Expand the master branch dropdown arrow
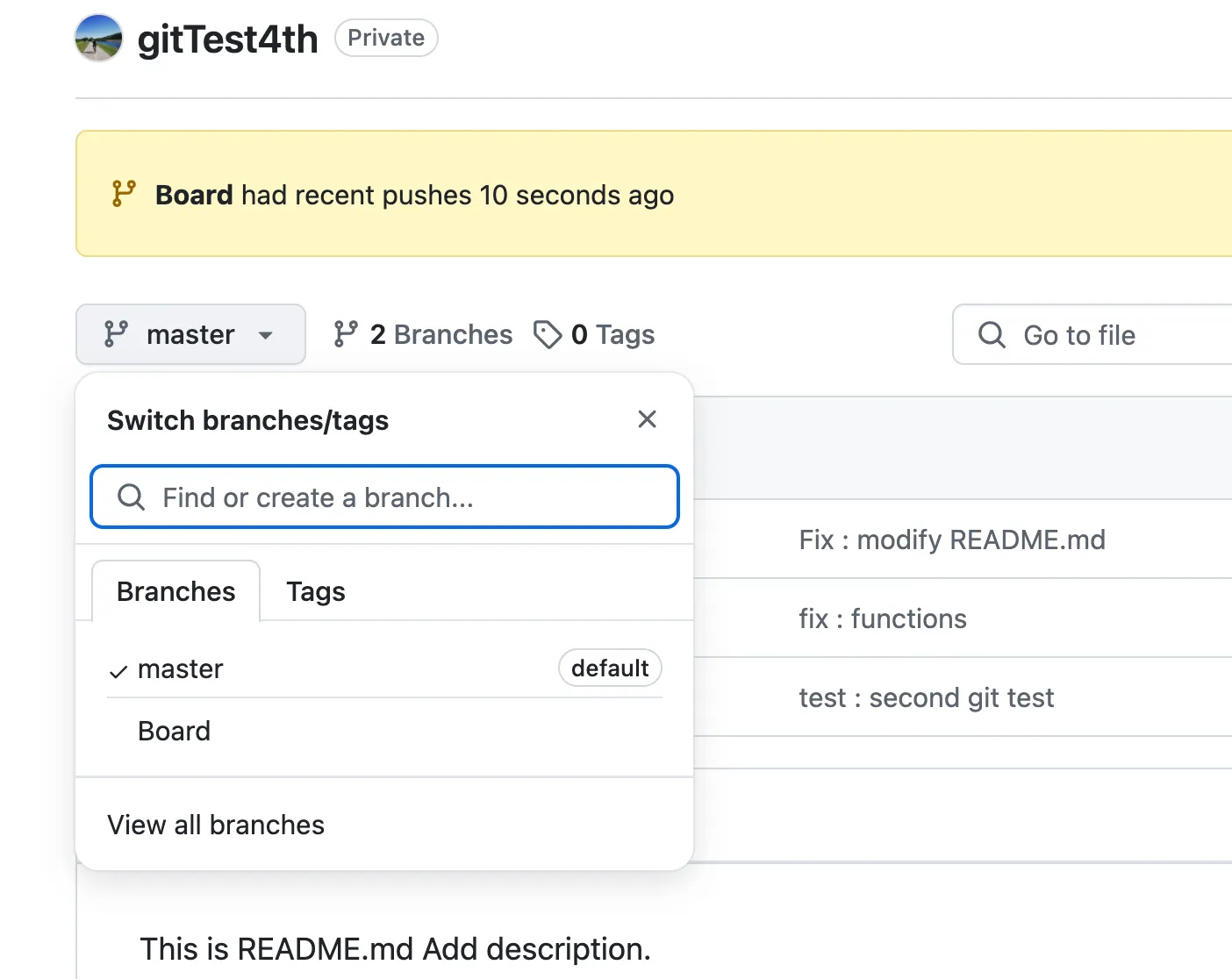 tap(266, 335)
